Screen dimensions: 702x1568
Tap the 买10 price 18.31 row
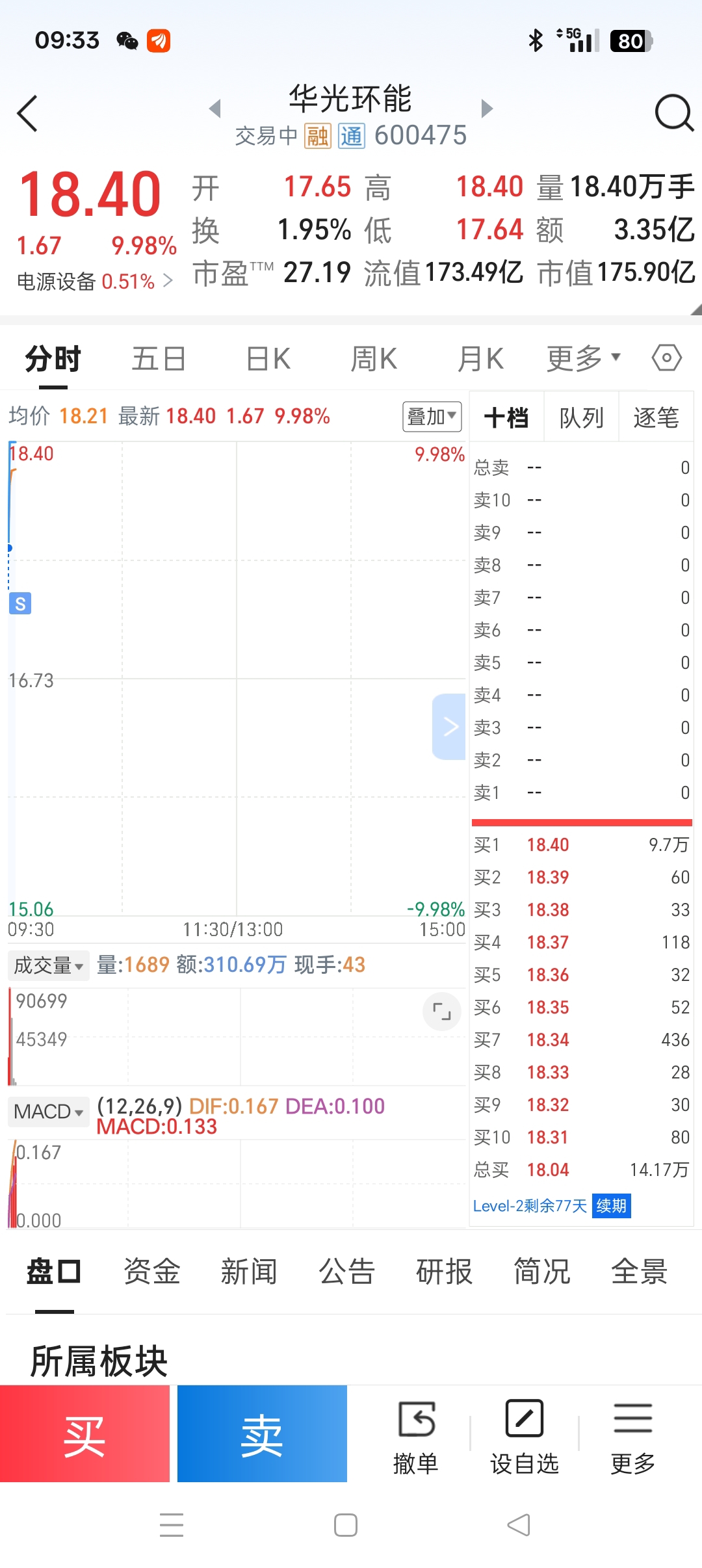pyautogui.click(x=581, y=1137)
